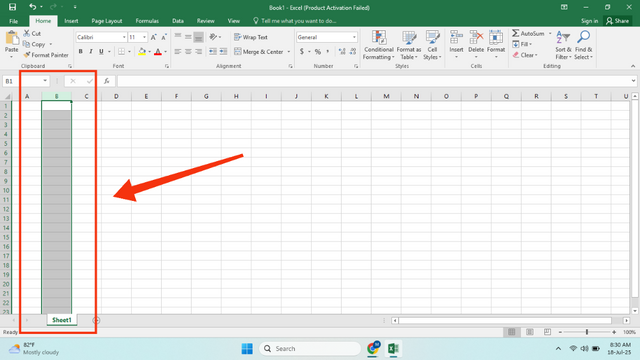The image size is (640, 360).
Task: Select the Sheet1 tab
Action: point(62,320)
